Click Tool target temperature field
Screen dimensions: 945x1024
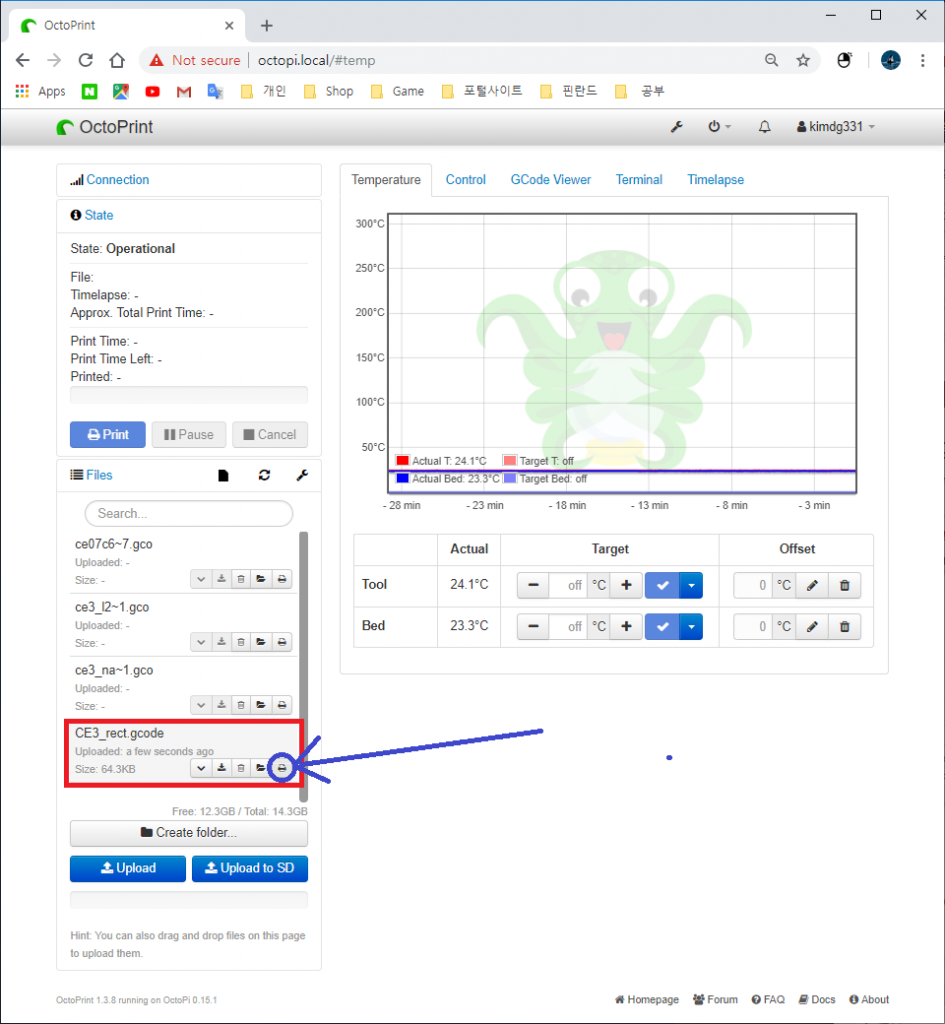[x=568, y=585]
